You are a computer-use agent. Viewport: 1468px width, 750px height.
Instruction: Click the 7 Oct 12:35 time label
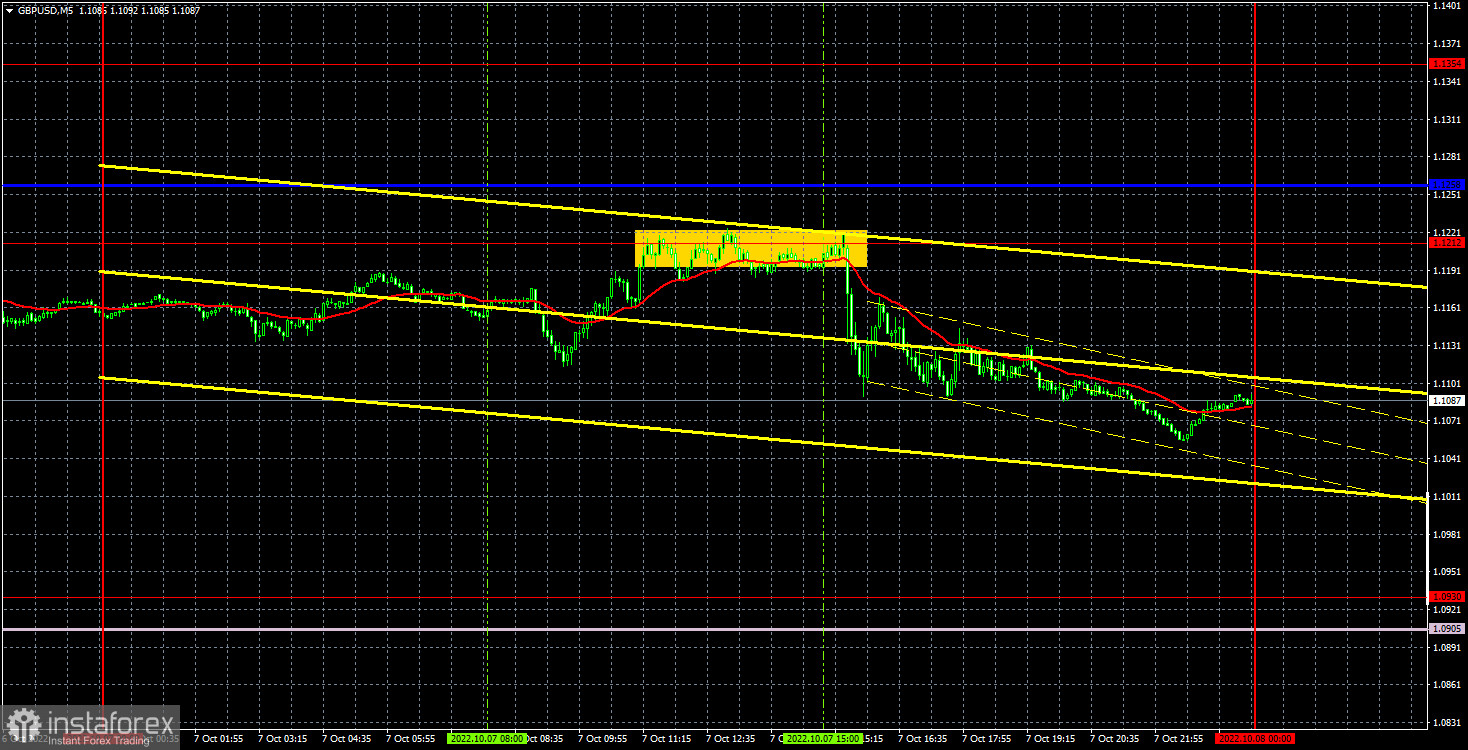pos(731,739)
